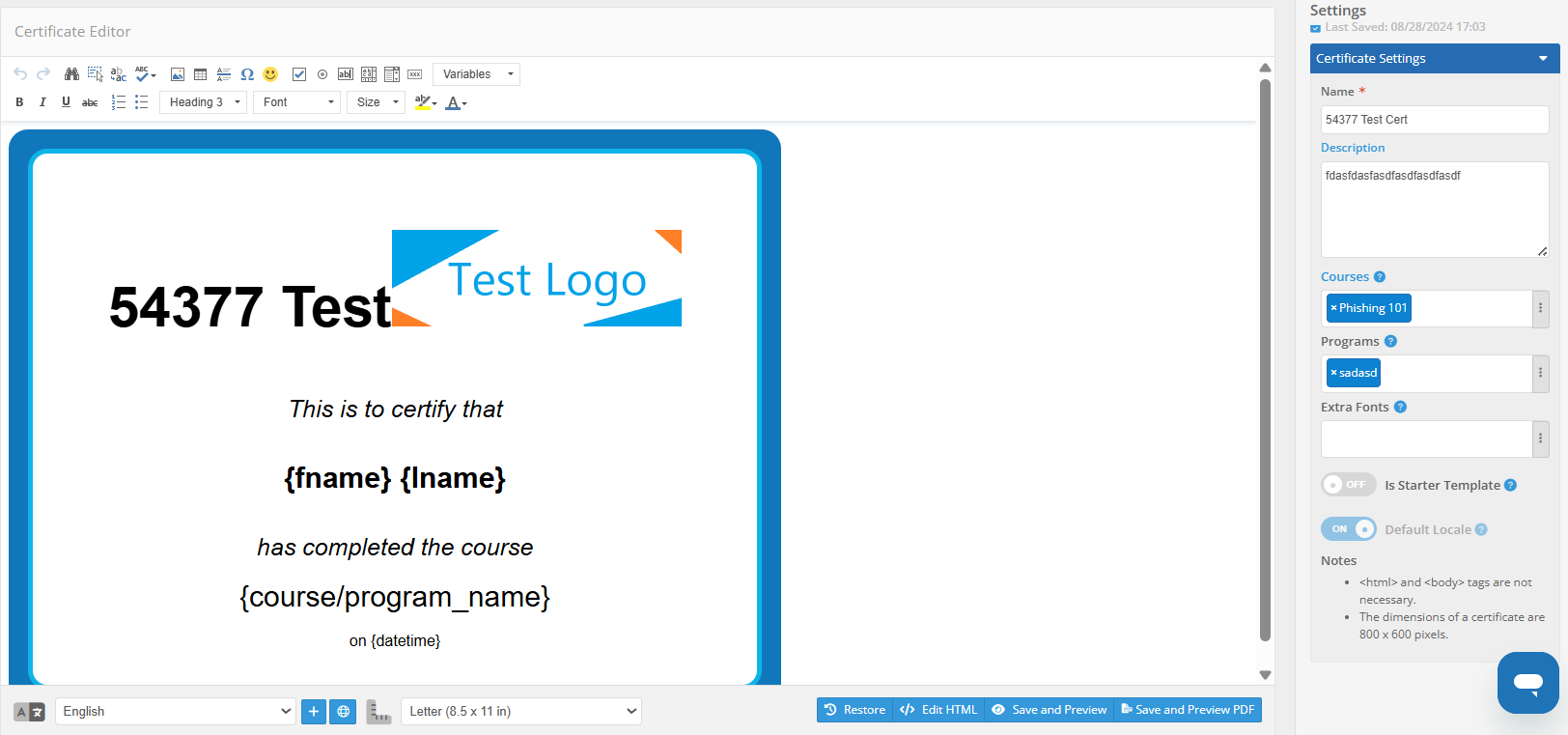Click the Redo arrow in the editor toolbar

43,74
